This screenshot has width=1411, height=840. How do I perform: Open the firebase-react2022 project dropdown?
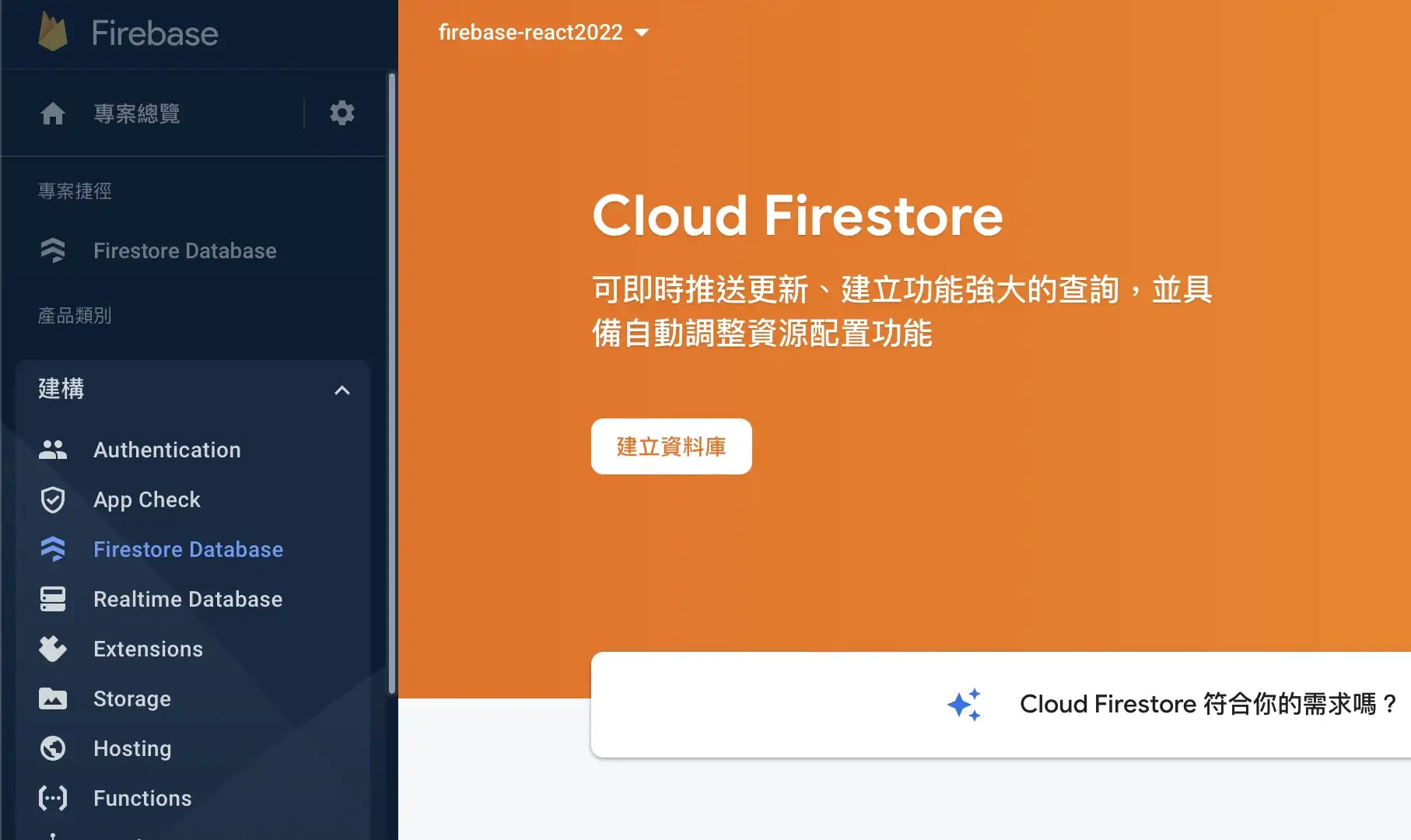tap(544, 32)
